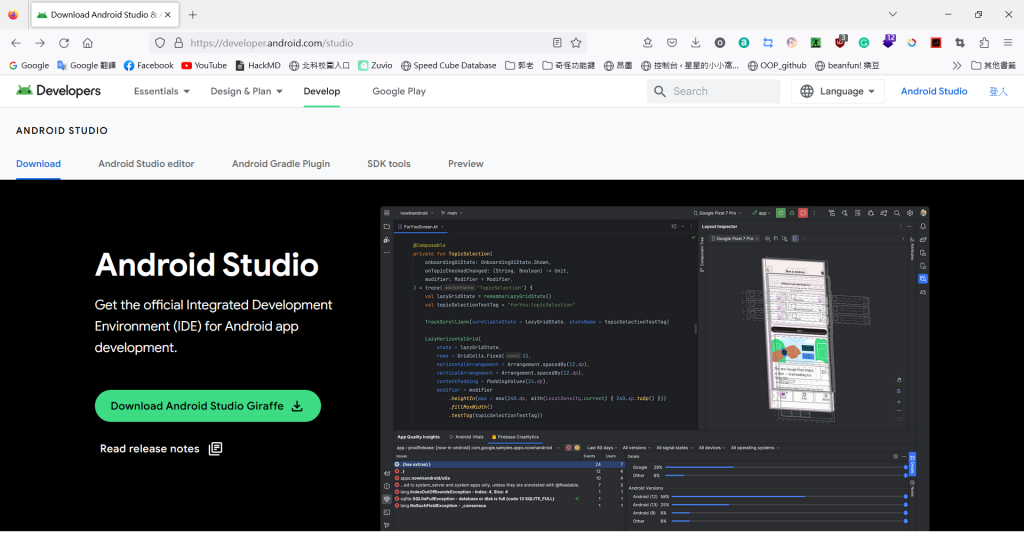Viewport: 1024px width, 544px height.
Task: Open the beanfun! bookmark
Action: 846,65
